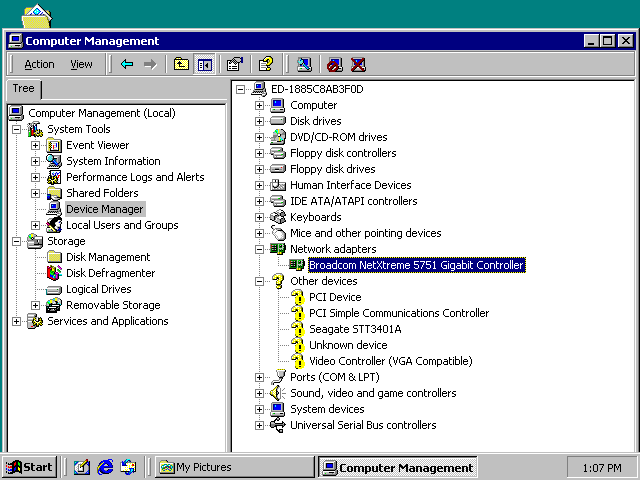
Task: Switch to My Pictures taskbar button
Action: click(x=234, y=467)
